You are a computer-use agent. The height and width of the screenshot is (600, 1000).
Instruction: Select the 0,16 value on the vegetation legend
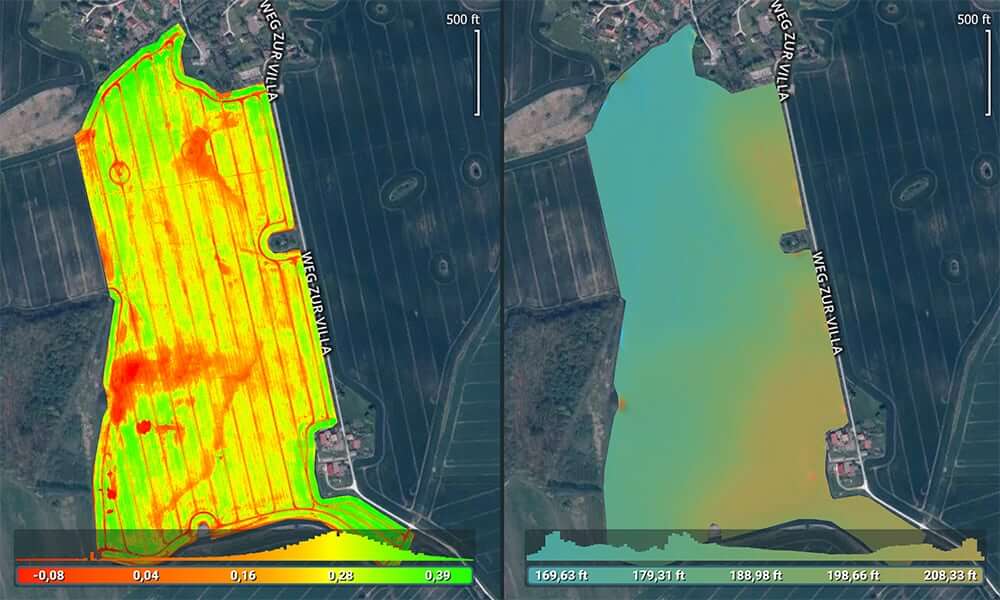tap(245, 576)
